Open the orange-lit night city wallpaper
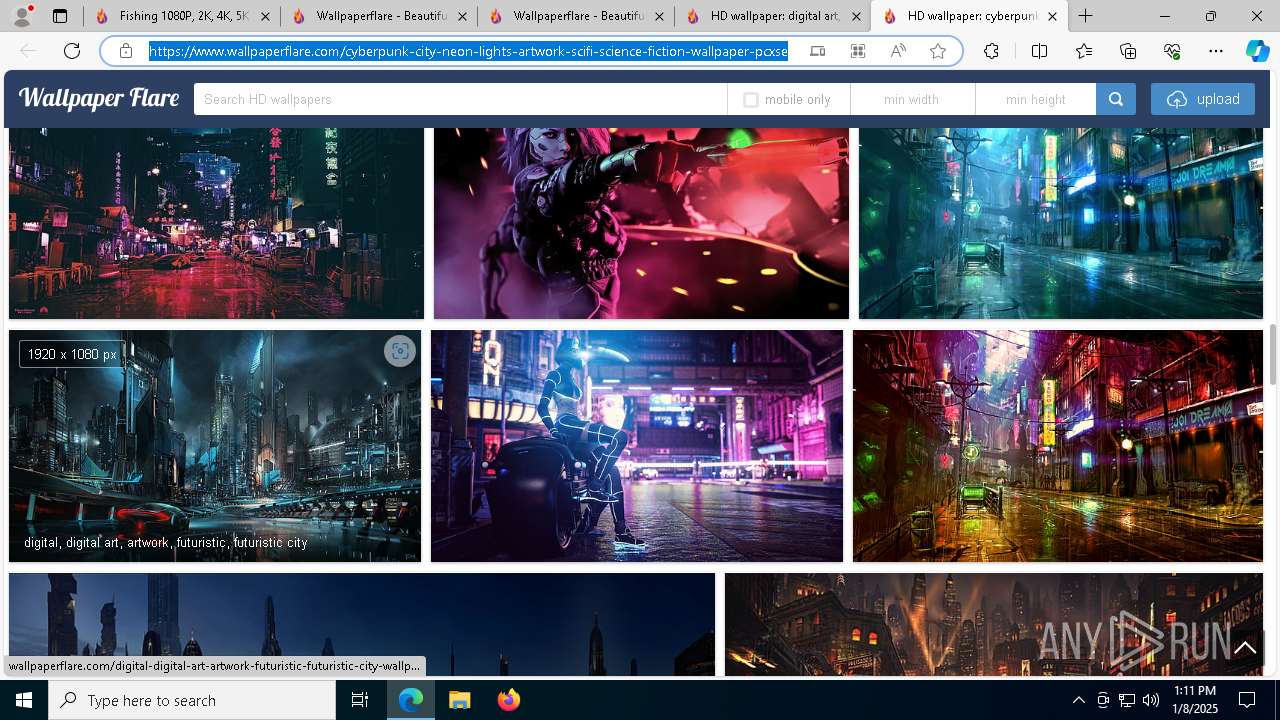 tap(994, 624)
